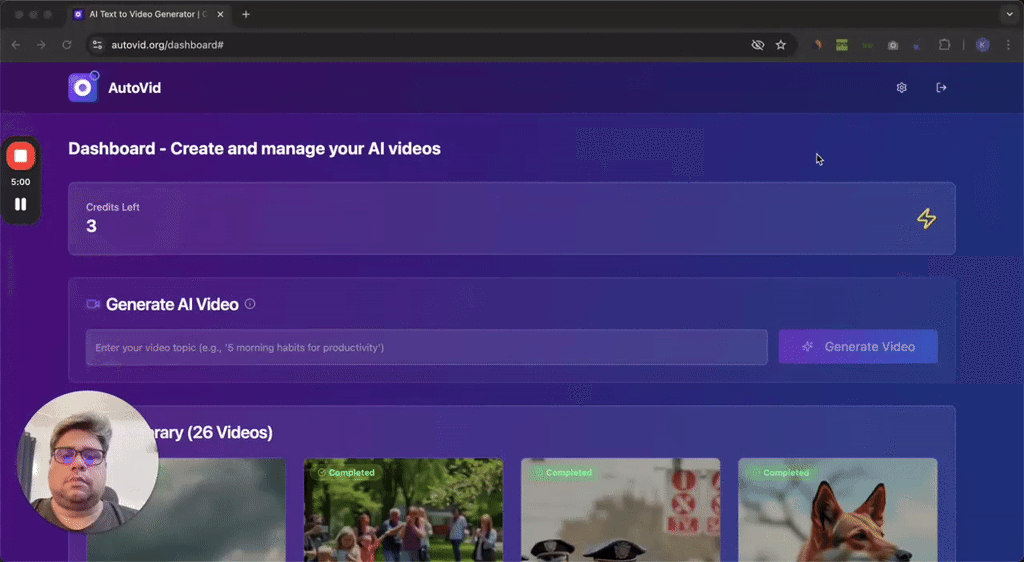Close the AI Text to Video Generator tab
The width and height of the screenshot is (1024, 562).
pos(220,14)
